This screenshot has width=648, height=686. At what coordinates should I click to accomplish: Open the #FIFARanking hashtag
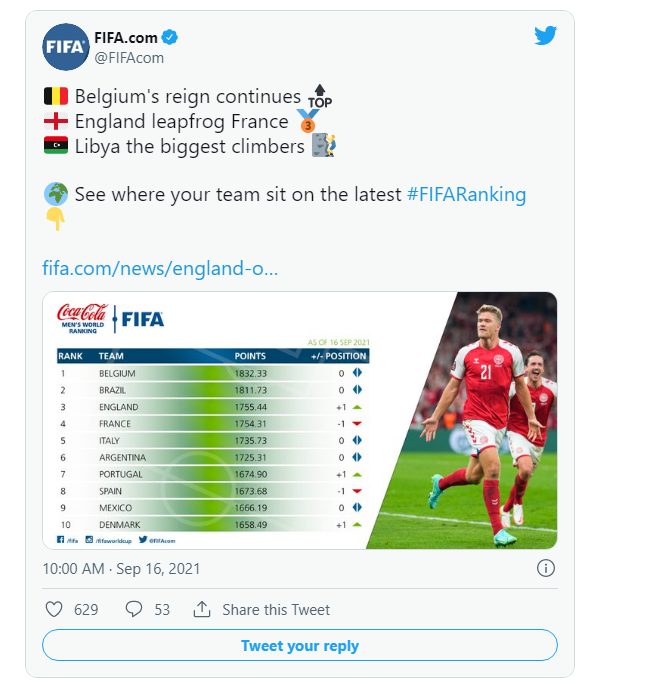coord(466,194)
